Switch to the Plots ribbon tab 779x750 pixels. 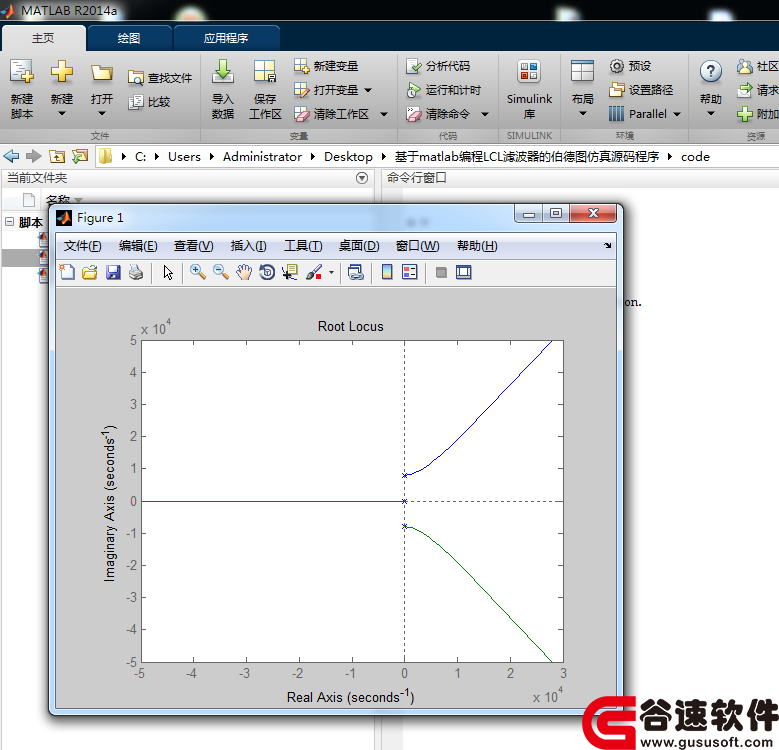click(129, 38)
